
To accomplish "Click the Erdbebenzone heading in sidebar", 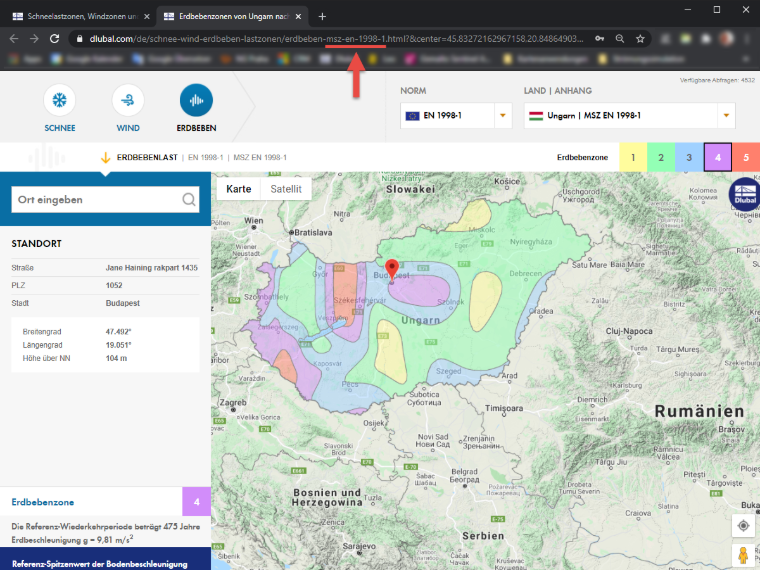I will (x=43, y=502).
